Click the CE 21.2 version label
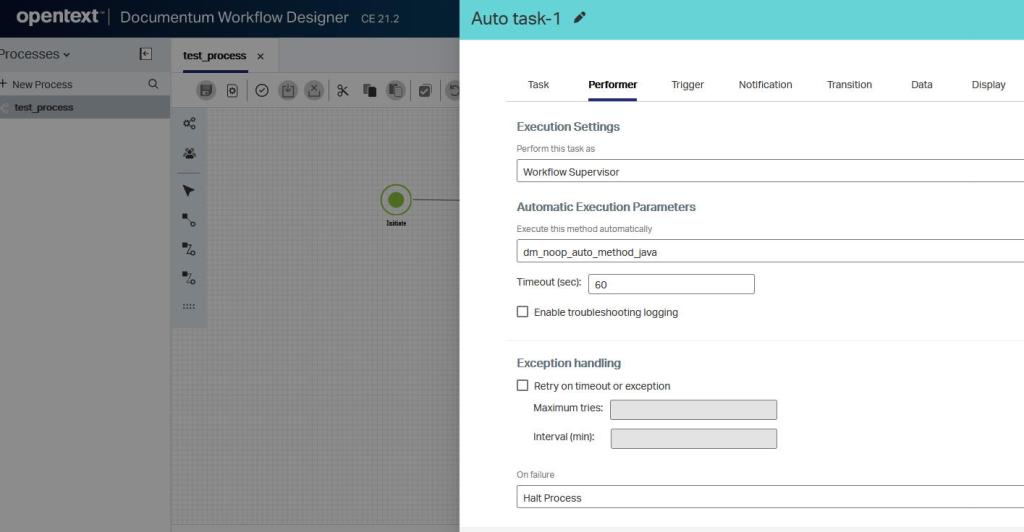 pyautogui.click(x=380, y=18)
